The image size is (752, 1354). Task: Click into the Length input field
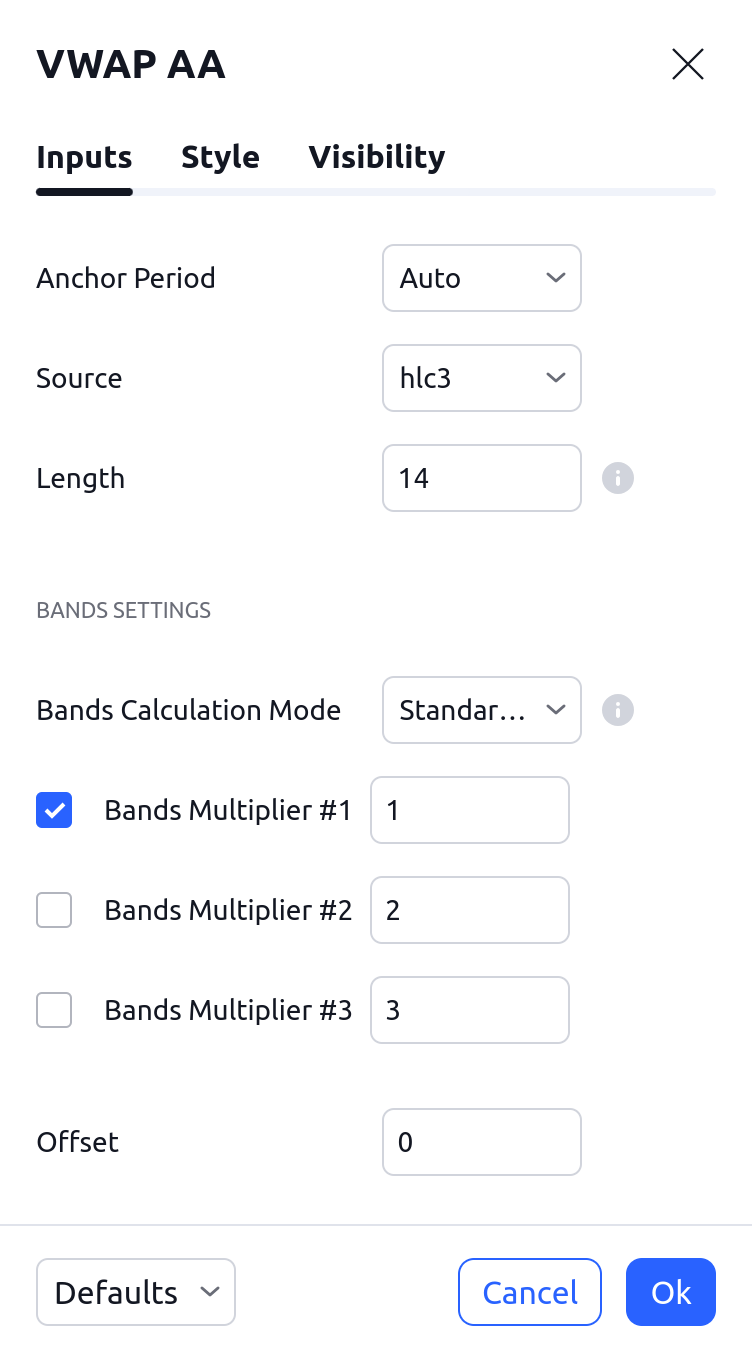click(481, 478)
